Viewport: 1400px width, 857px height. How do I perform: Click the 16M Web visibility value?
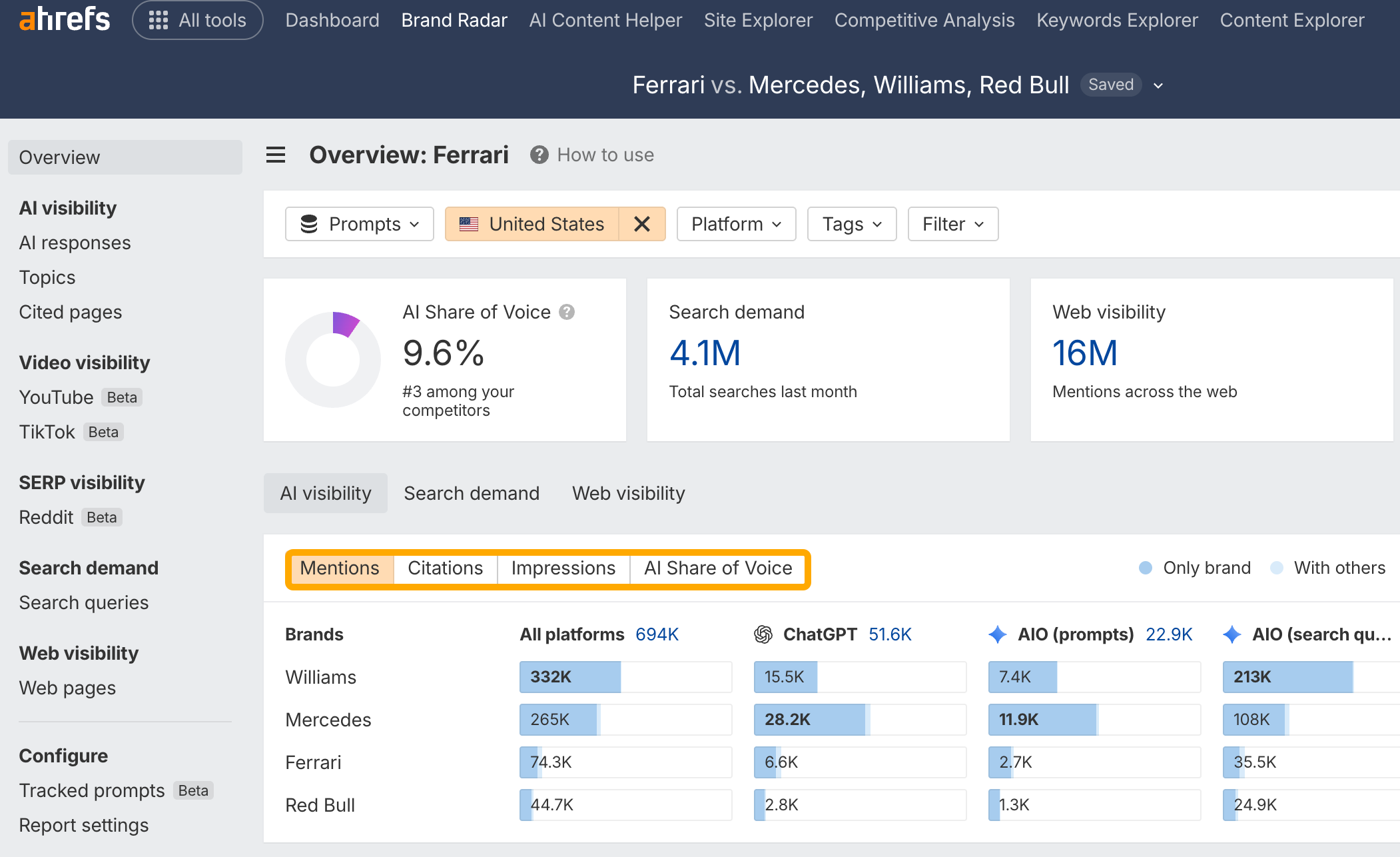1085,353
